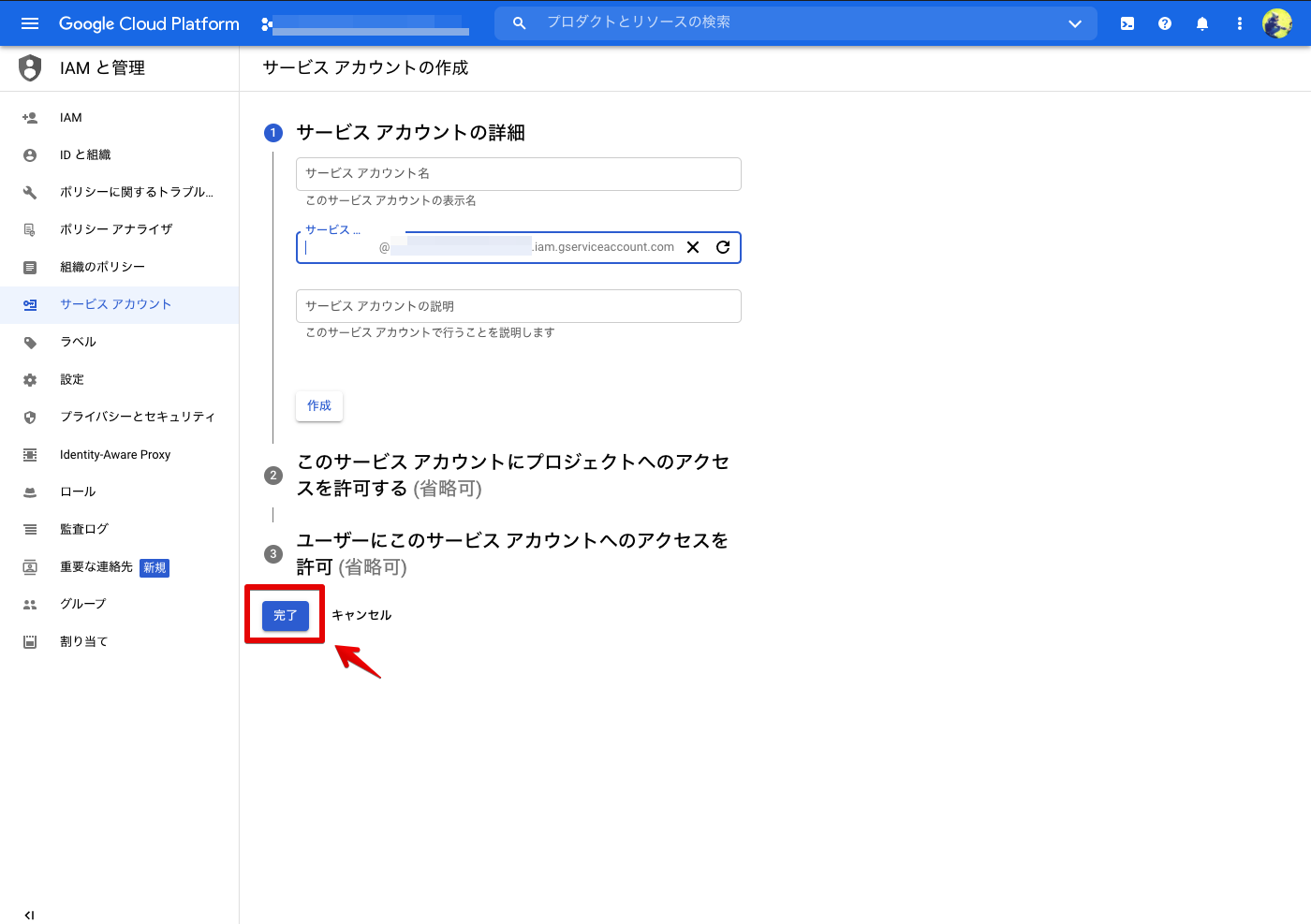Open ラベル in sidebar
The image size is (1311, 924).
tap(119, 343)
